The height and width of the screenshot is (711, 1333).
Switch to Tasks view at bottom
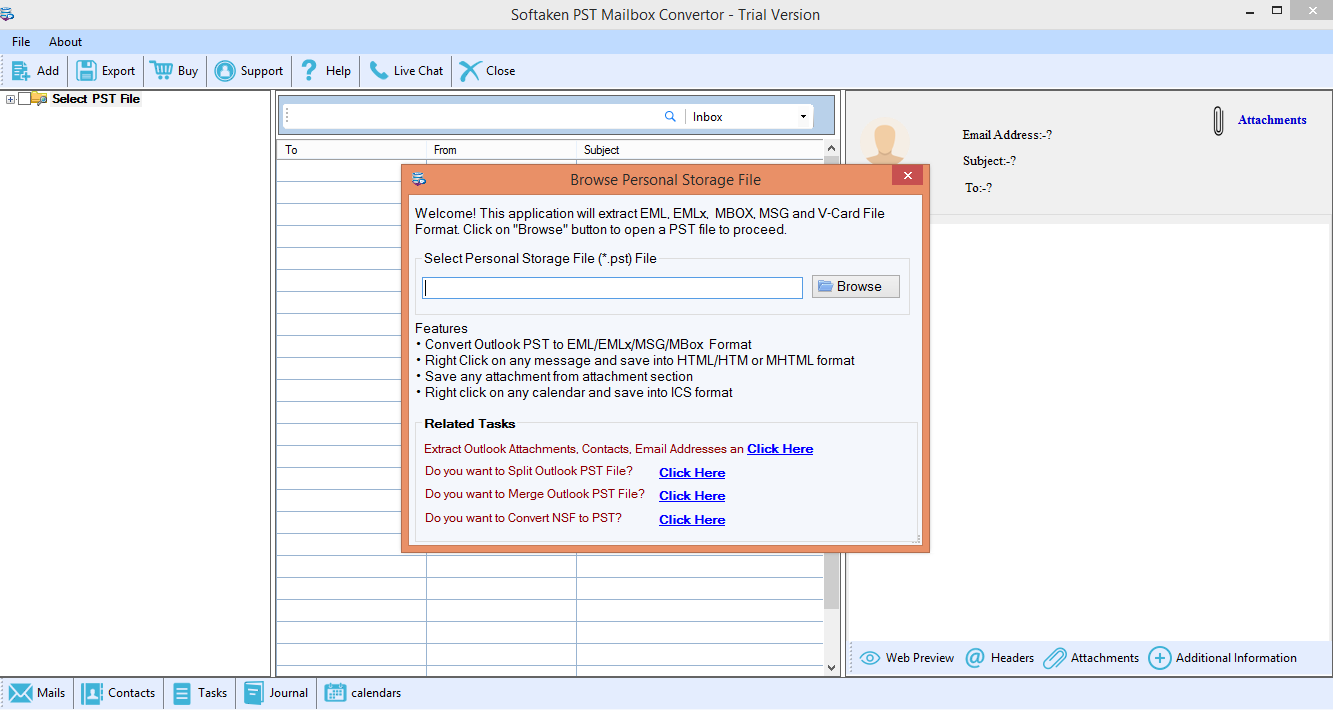[x=200, y=693]
